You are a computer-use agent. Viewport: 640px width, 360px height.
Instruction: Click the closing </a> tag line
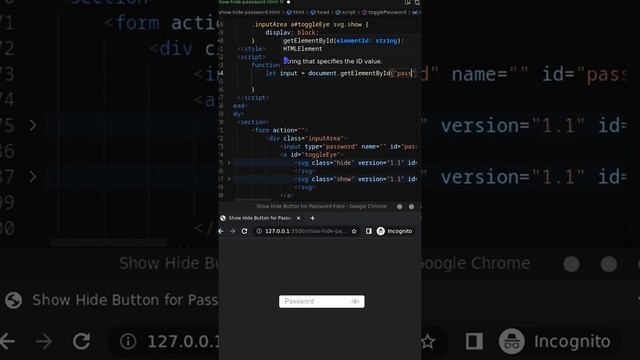point(287,196)
